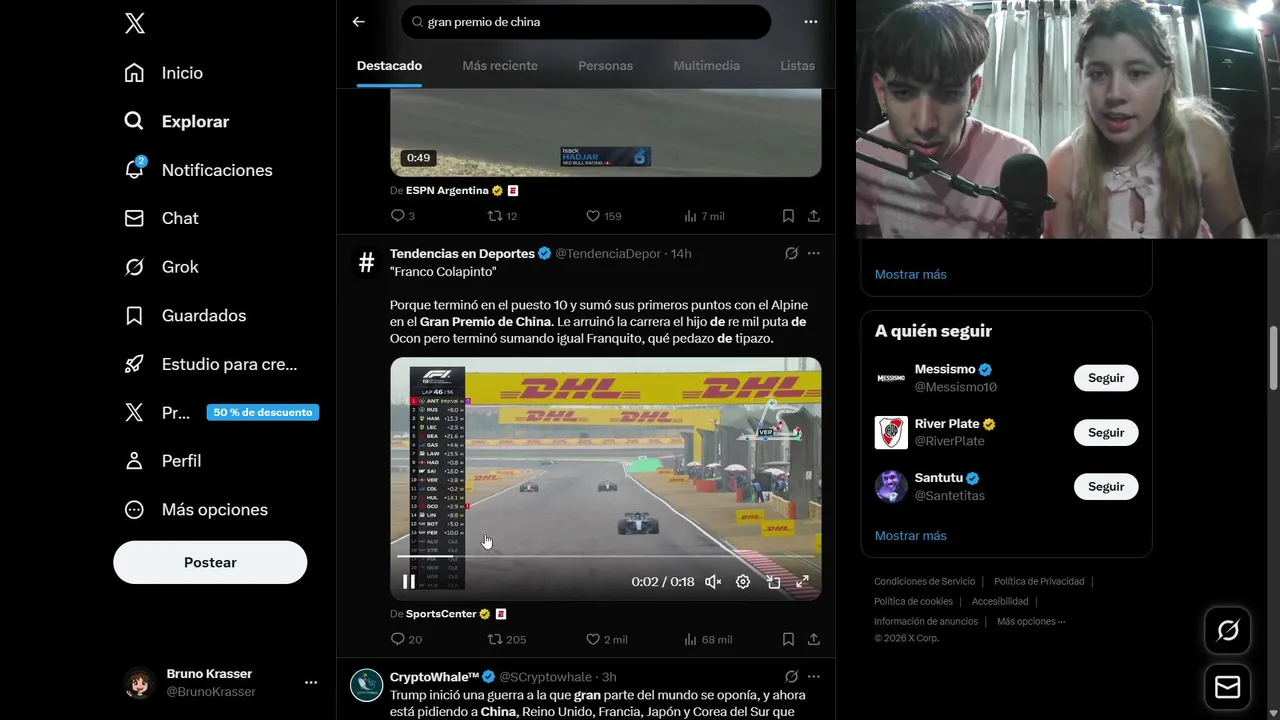Click the Postear button

210,562
